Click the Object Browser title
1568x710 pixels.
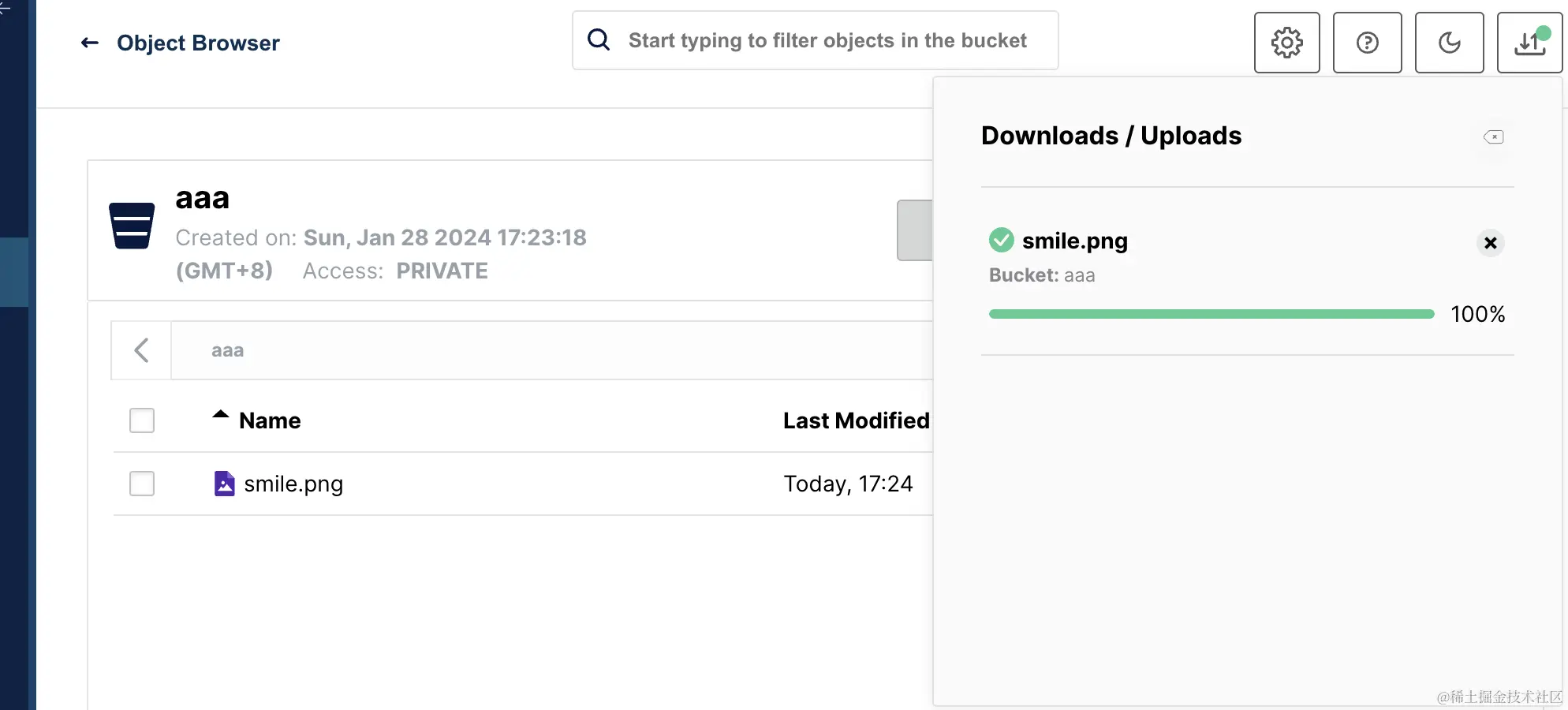[x=198, y=43]
